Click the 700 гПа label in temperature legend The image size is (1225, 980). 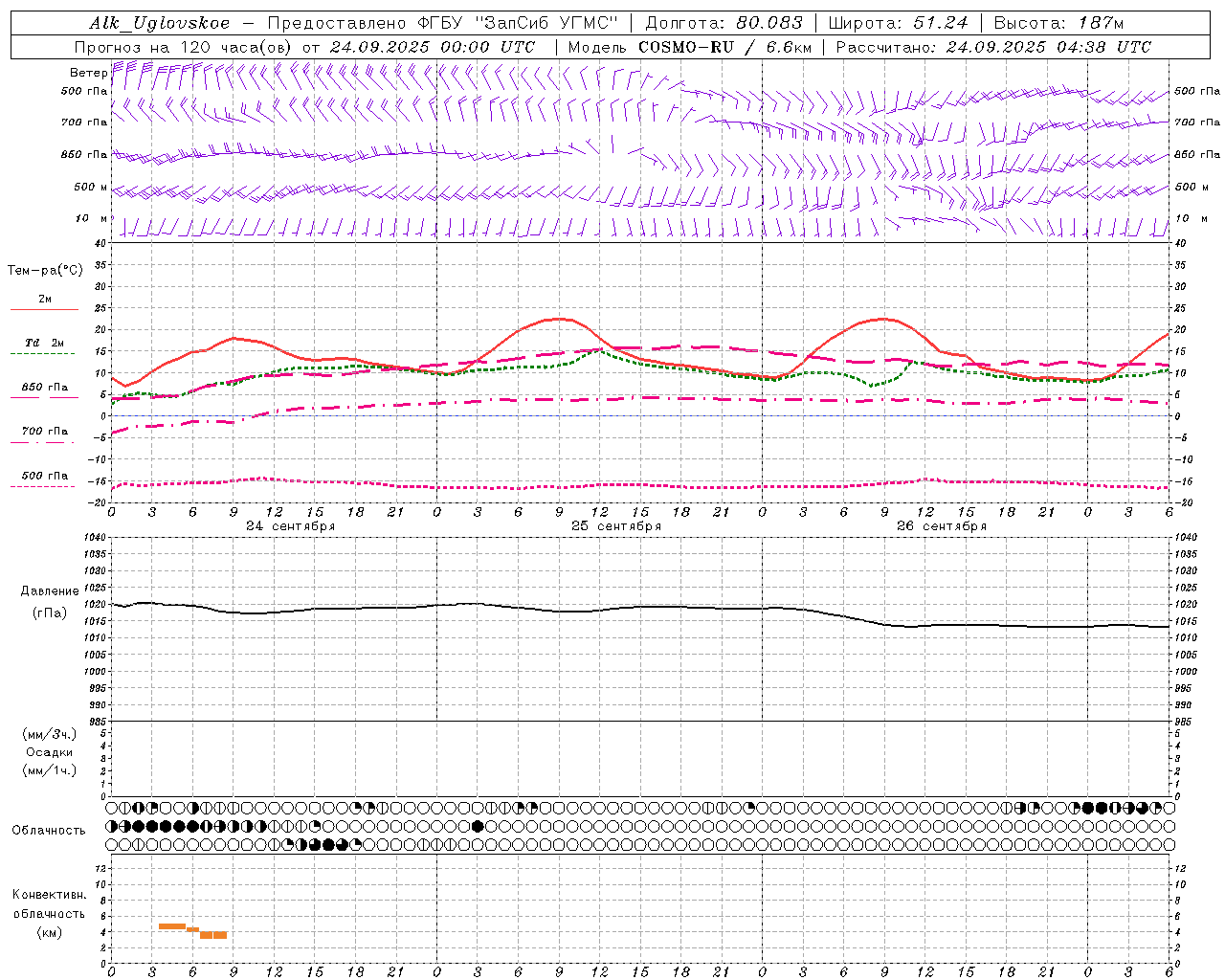pos(45,431)
